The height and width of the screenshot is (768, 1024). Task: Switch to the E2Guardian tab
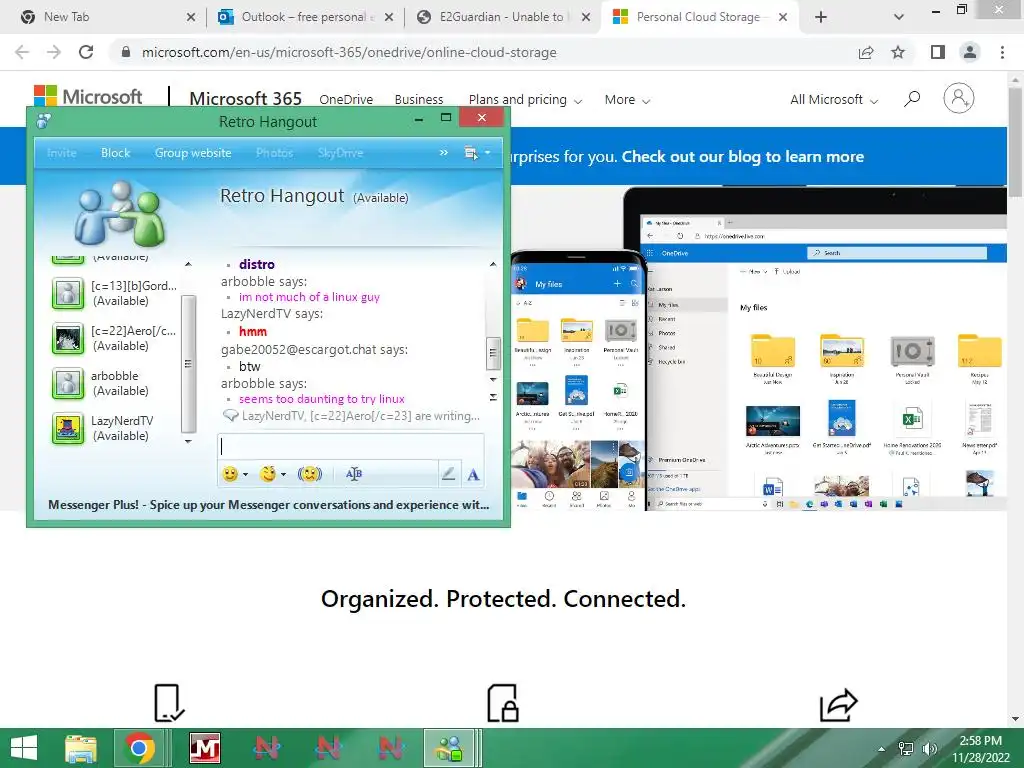click(501, 17)
